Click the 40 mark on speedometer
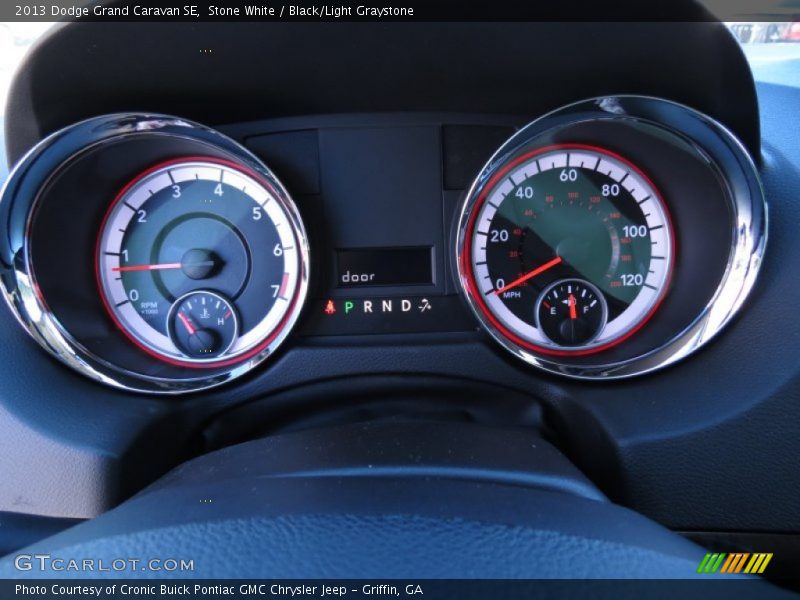This screenshot has width=800, height=600. pyautogui.click(x=524, y=192)
